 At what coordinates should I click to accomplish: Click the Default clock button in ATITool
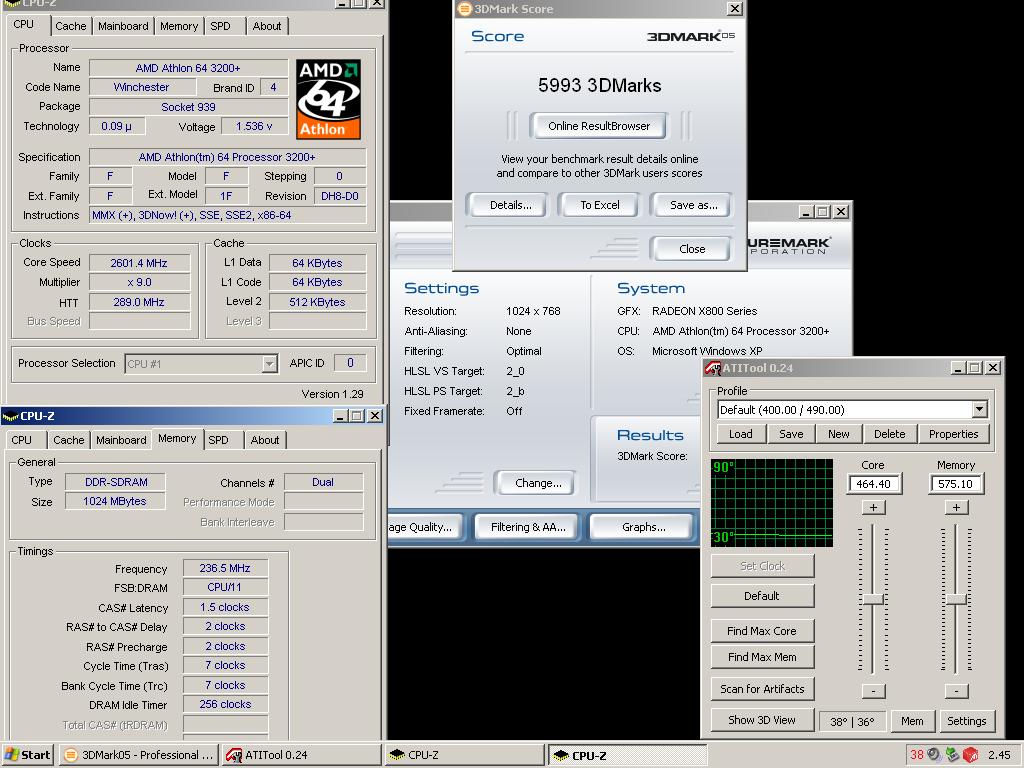762,596
